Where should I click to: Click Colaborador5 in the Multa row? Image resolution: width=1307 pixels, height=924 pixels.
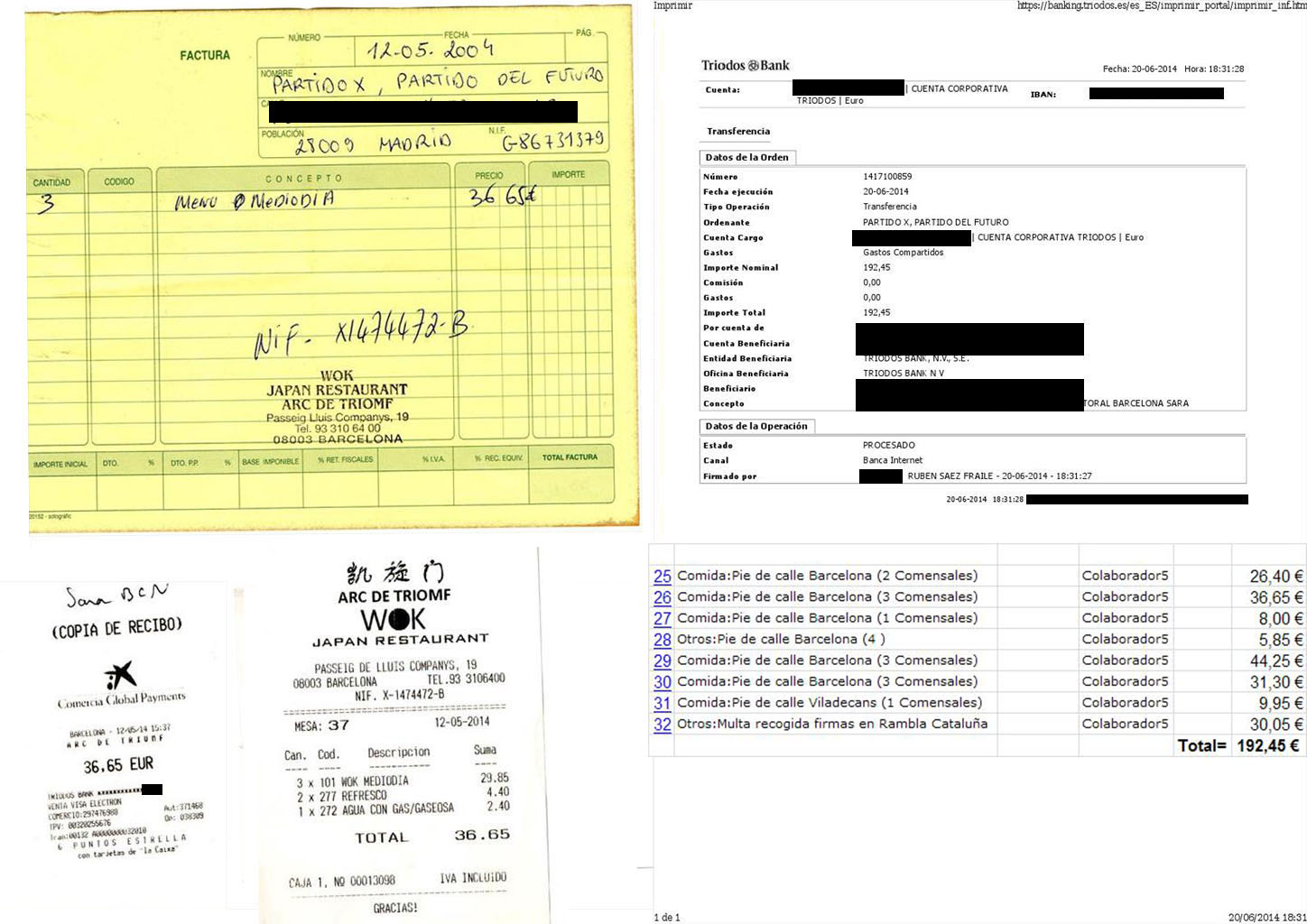(1125, 724)
